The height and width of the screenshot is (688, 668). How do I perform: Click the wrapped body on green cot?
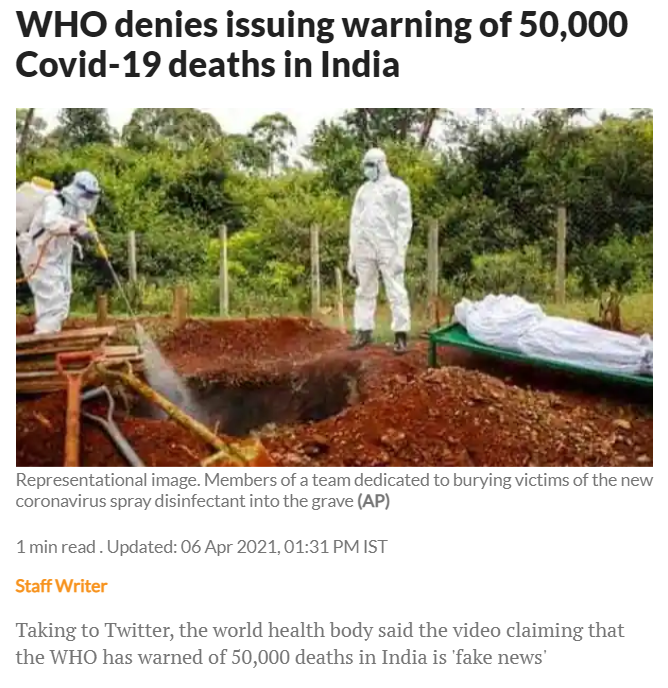[x=553, y=332]
